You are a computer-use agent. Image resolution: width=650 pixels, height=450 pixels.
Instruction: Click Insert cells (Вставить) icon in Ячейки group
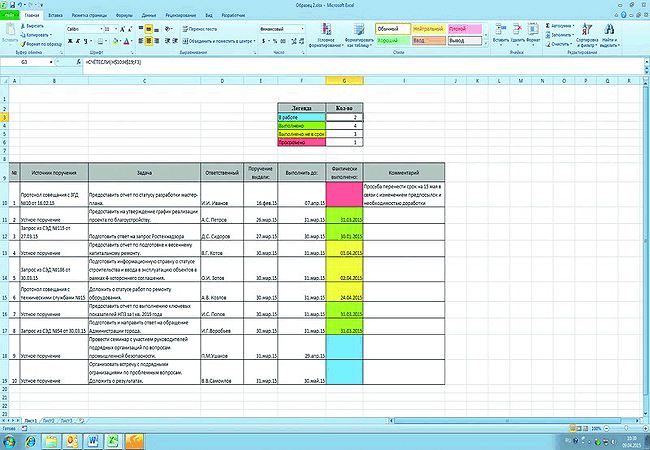pos(500,29)
